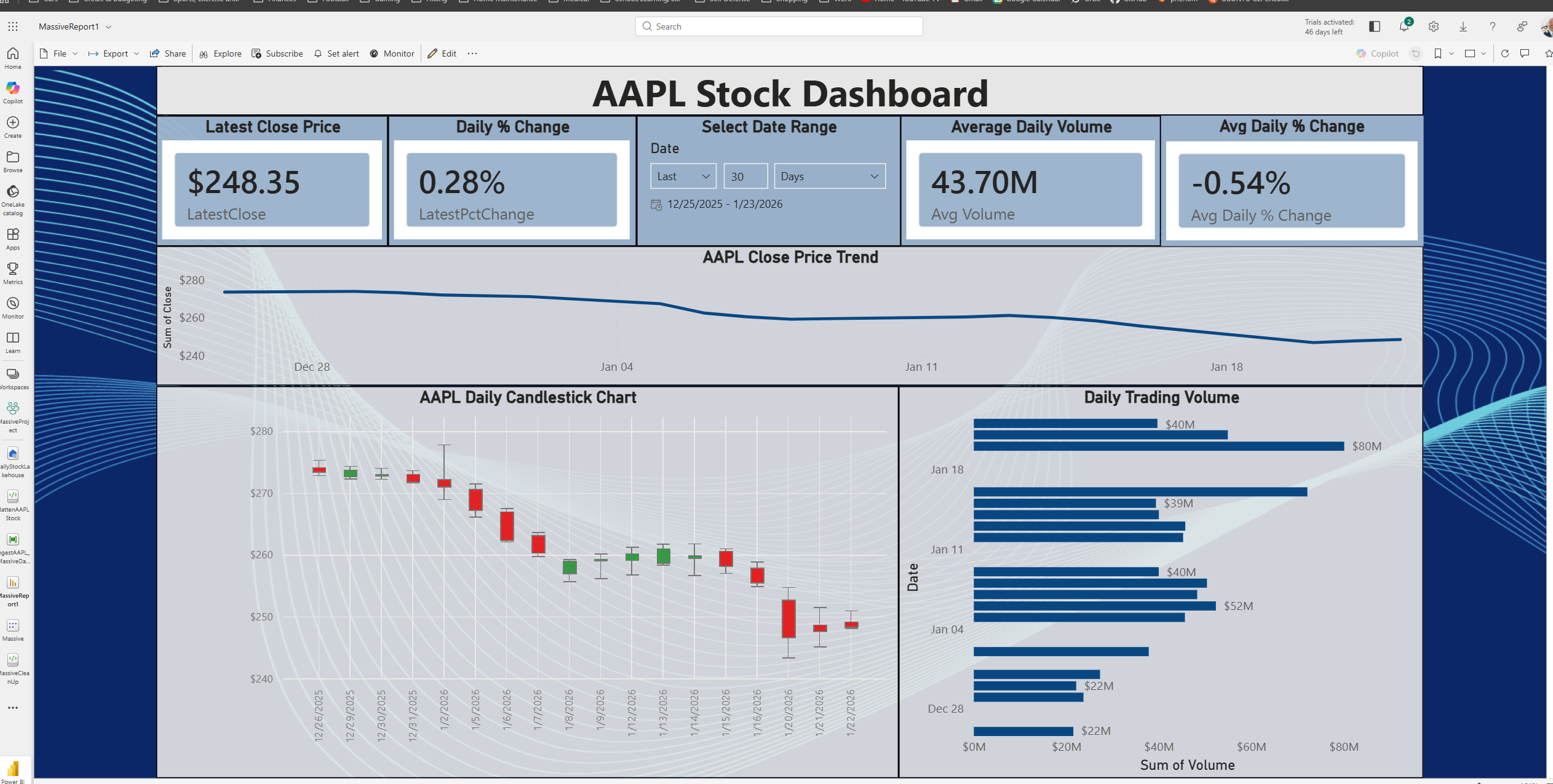Image resolution: width=1553 pixels, height=784 pixels.
Task: Open Browse in the left navigation
Action: coord(13,162)
